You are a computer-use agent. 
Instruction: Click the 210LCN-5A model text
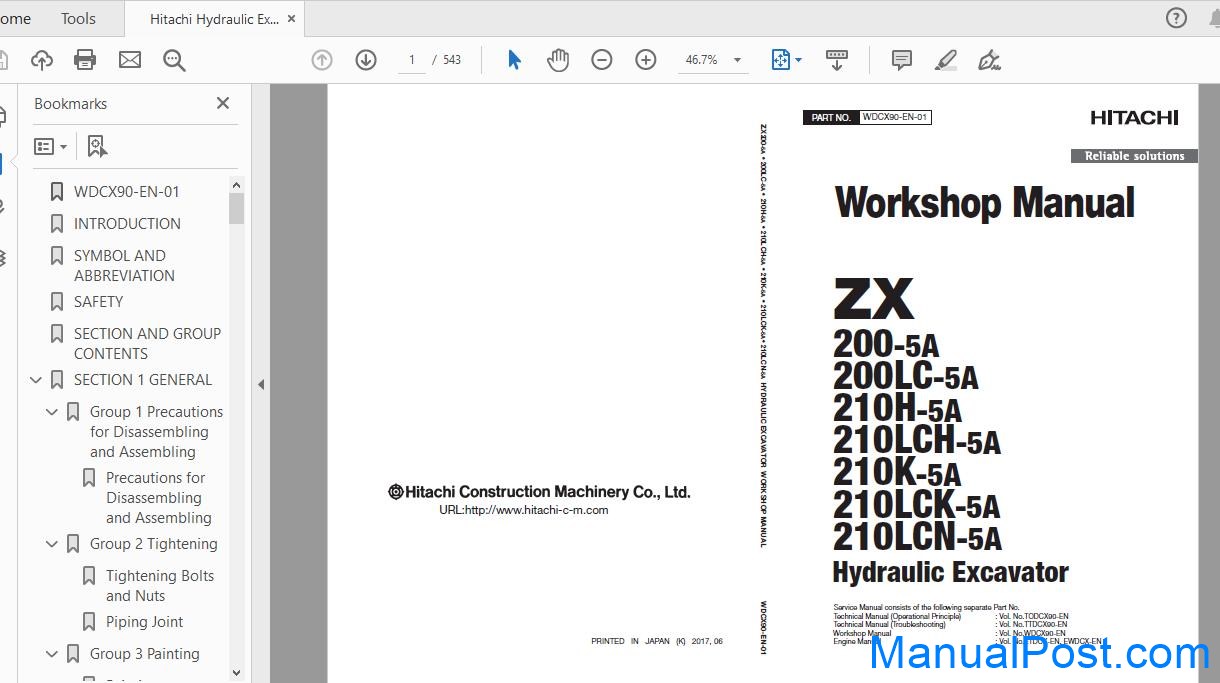coord(917,537)
